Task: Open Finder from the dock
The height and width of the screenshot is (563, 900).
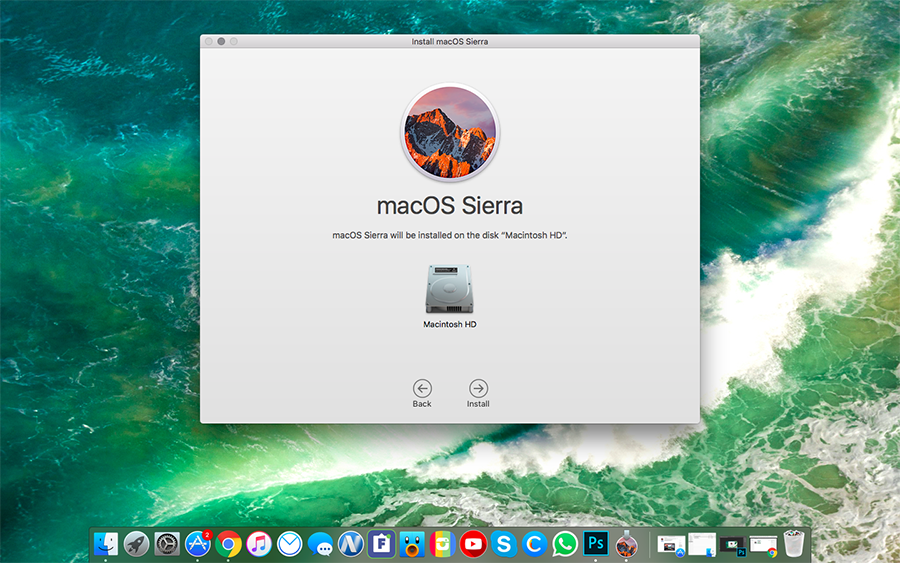Action: click(106, 544)
